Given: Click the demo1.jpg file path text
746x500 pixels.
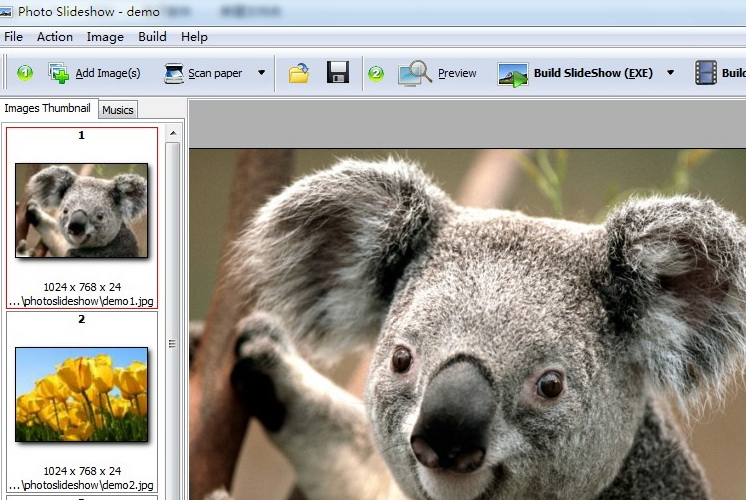Looking at the screenshot, I should pos(81,301).
